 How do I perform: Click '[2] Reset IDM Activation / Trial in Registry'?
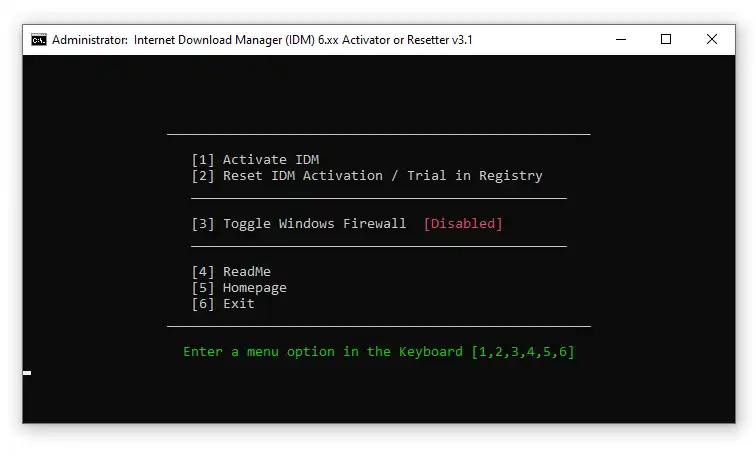click(x=367, y=175)
